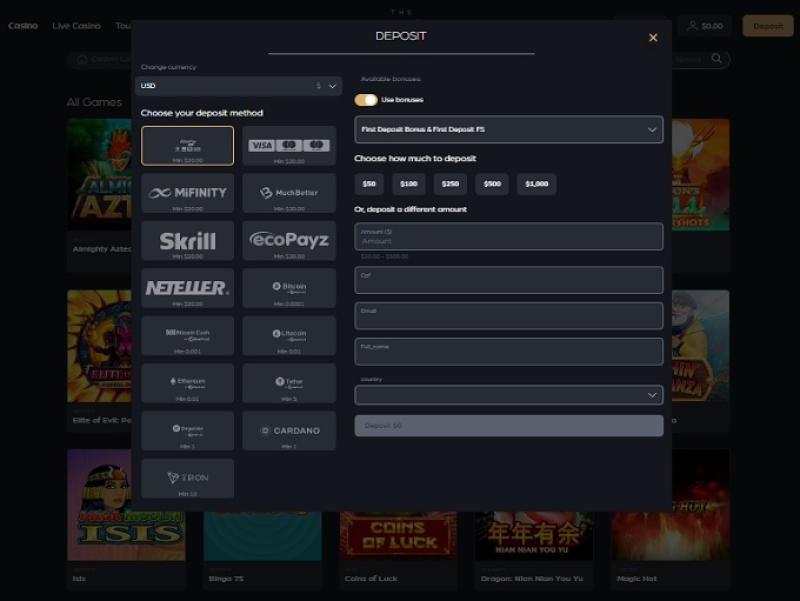Go to the Casino menu item
The height and width of the screenshot is (601, 800).
click(23, 26)
